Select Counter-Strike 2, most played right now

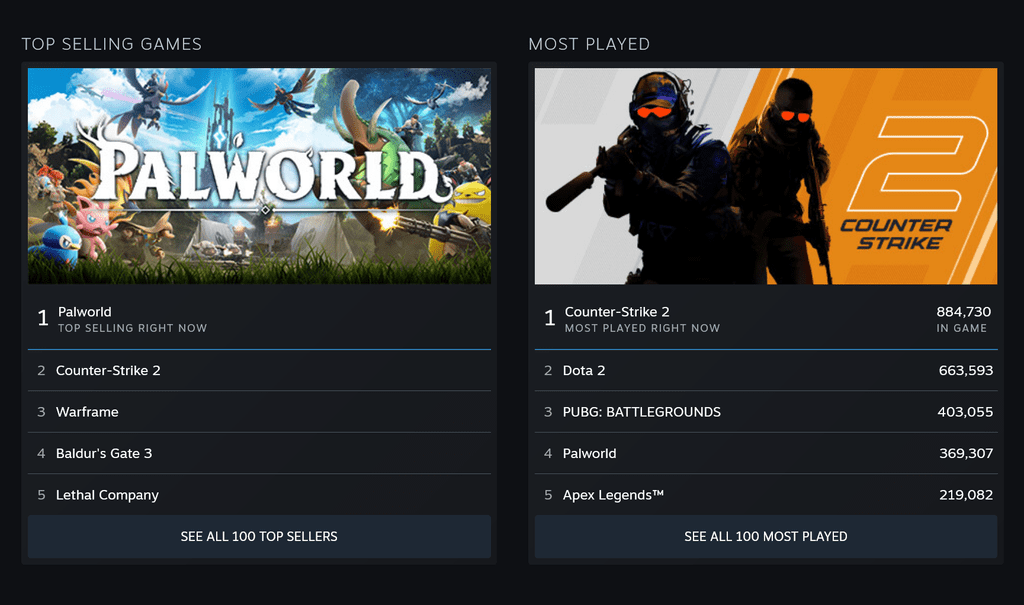click(642, 318)
